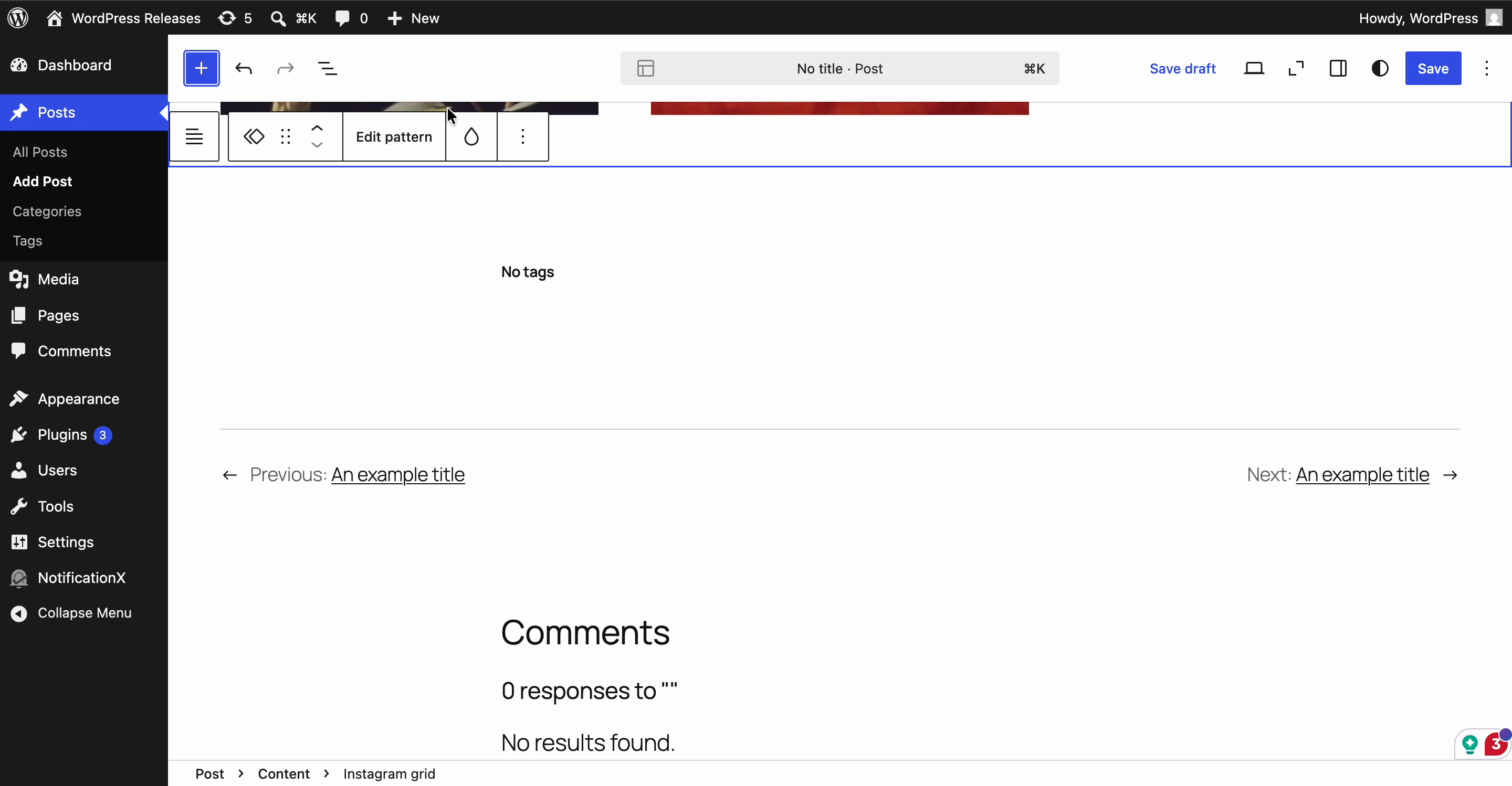Image resolution: width=1512 pixels, height=786 pixels.
Task: Select No results found text
Action: 588,742
